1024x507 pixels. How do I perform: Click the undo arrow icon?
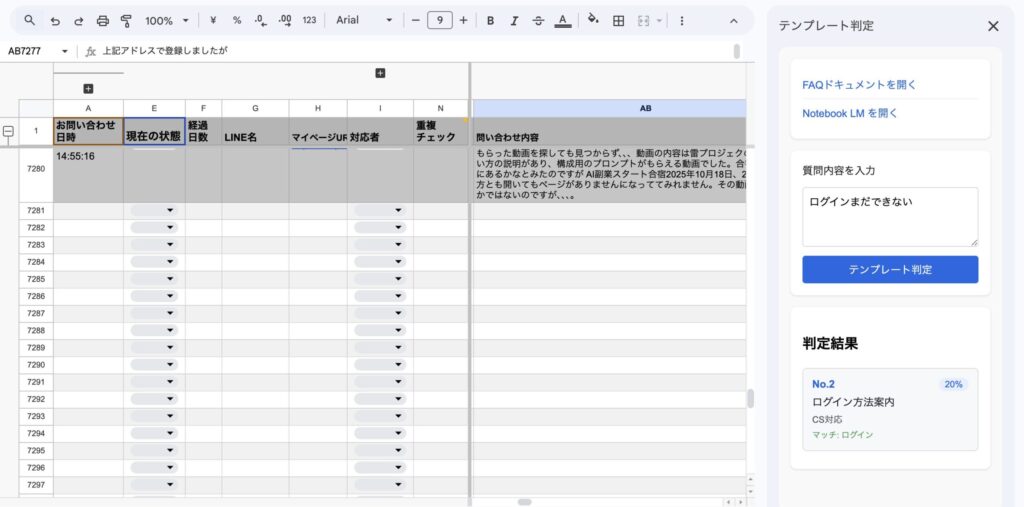click(54, 20)
